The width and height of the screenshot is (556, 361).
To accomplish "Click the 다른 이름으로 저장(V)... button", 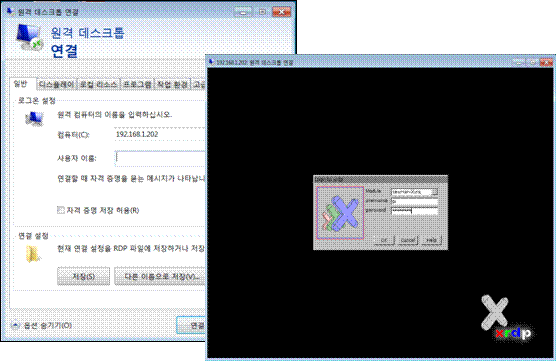I will coord(160,276).
